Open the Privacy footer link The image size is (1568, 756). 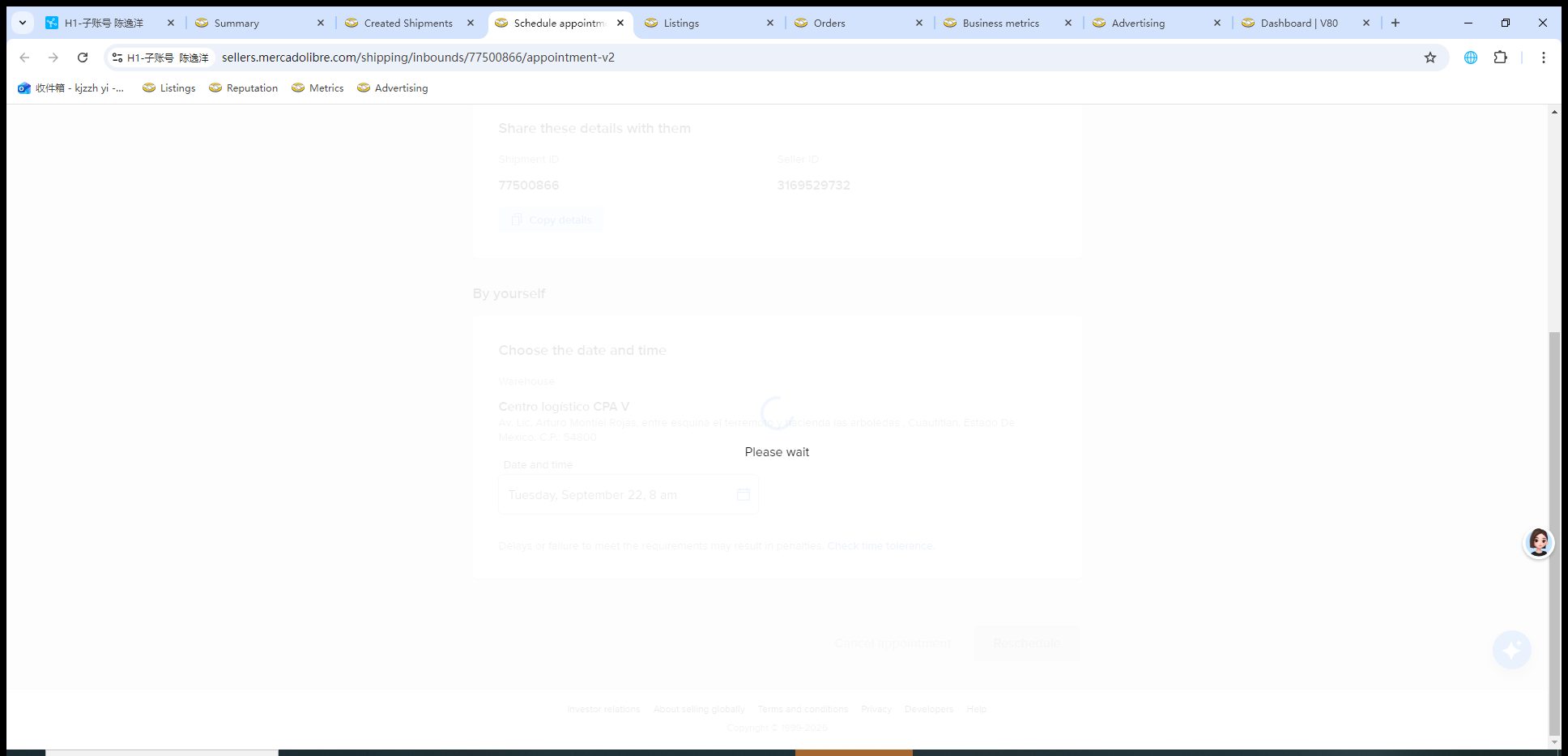[x=876, y=709]
